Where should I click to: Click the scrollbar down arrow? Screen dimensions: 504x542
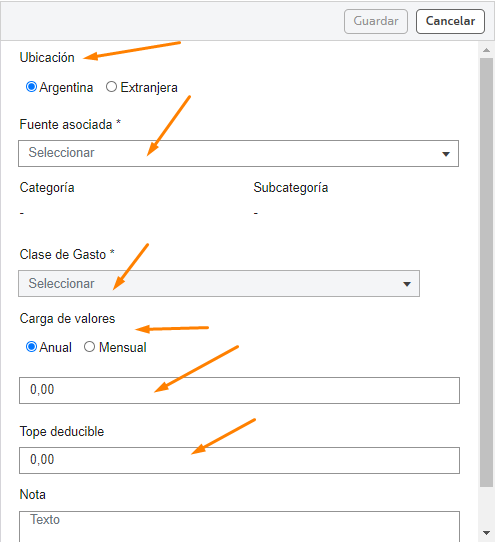click(486, 533)
